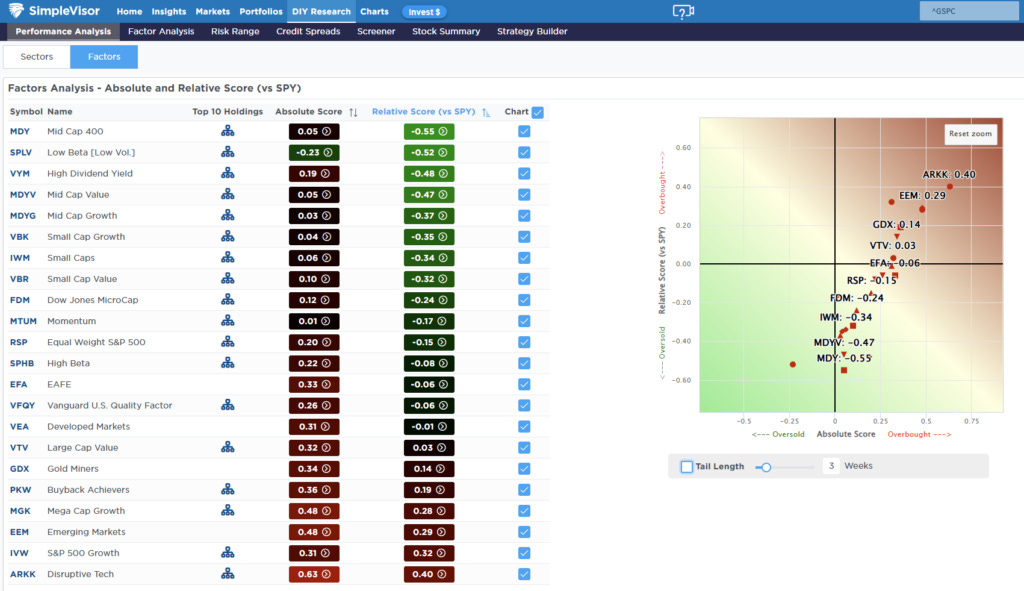Toggle chart checkbox for GDX Gold Miners
This screenshot has height=591, width=1024.
pos(524,468)
